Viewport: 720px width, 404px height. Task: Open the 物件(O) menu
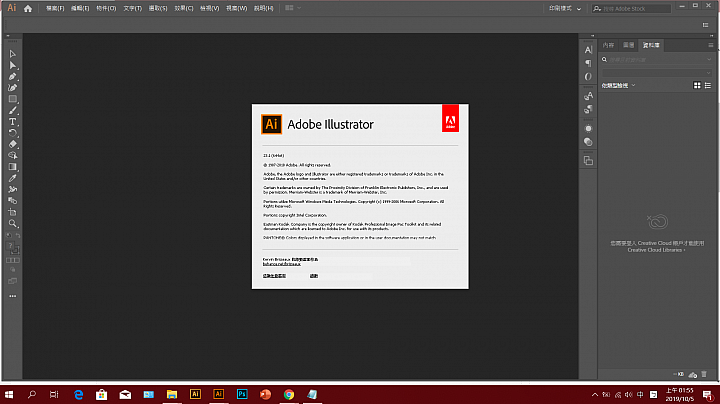(x=106, y=8)
